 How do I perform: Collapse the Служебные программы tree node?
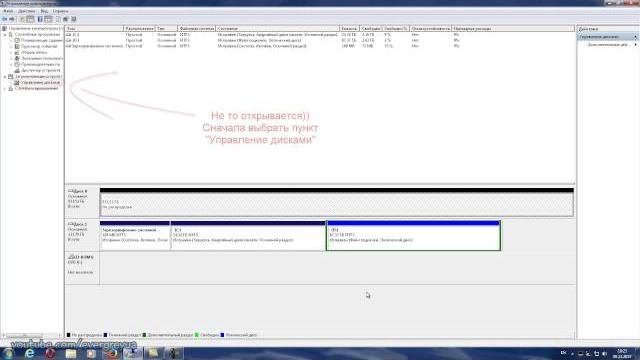5,35
